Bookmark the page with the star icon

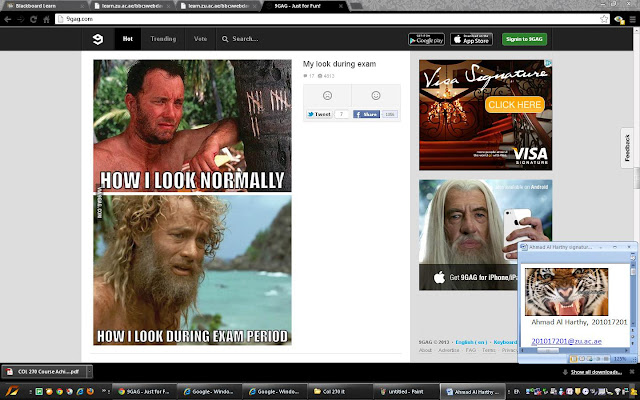(604, 19)
